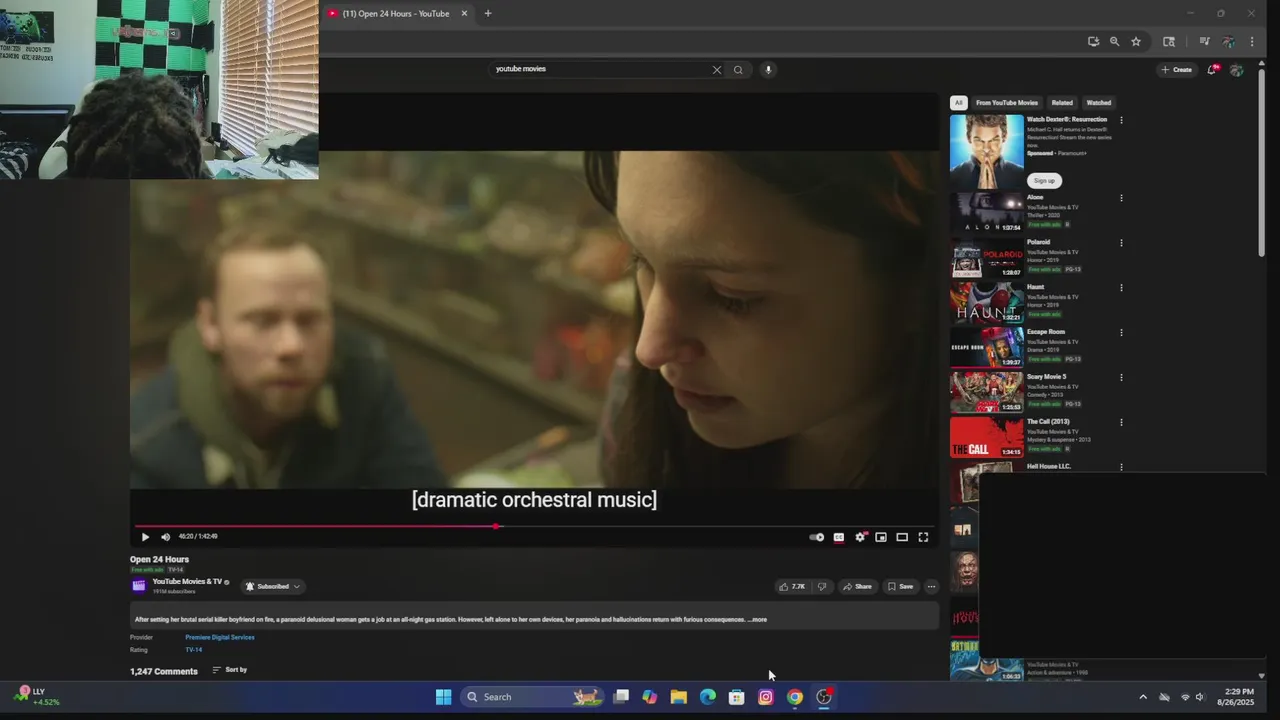The height and width of the screenshot is (720, 1280).
Task: Click the Share button under the video
Action: coord(856,587)
